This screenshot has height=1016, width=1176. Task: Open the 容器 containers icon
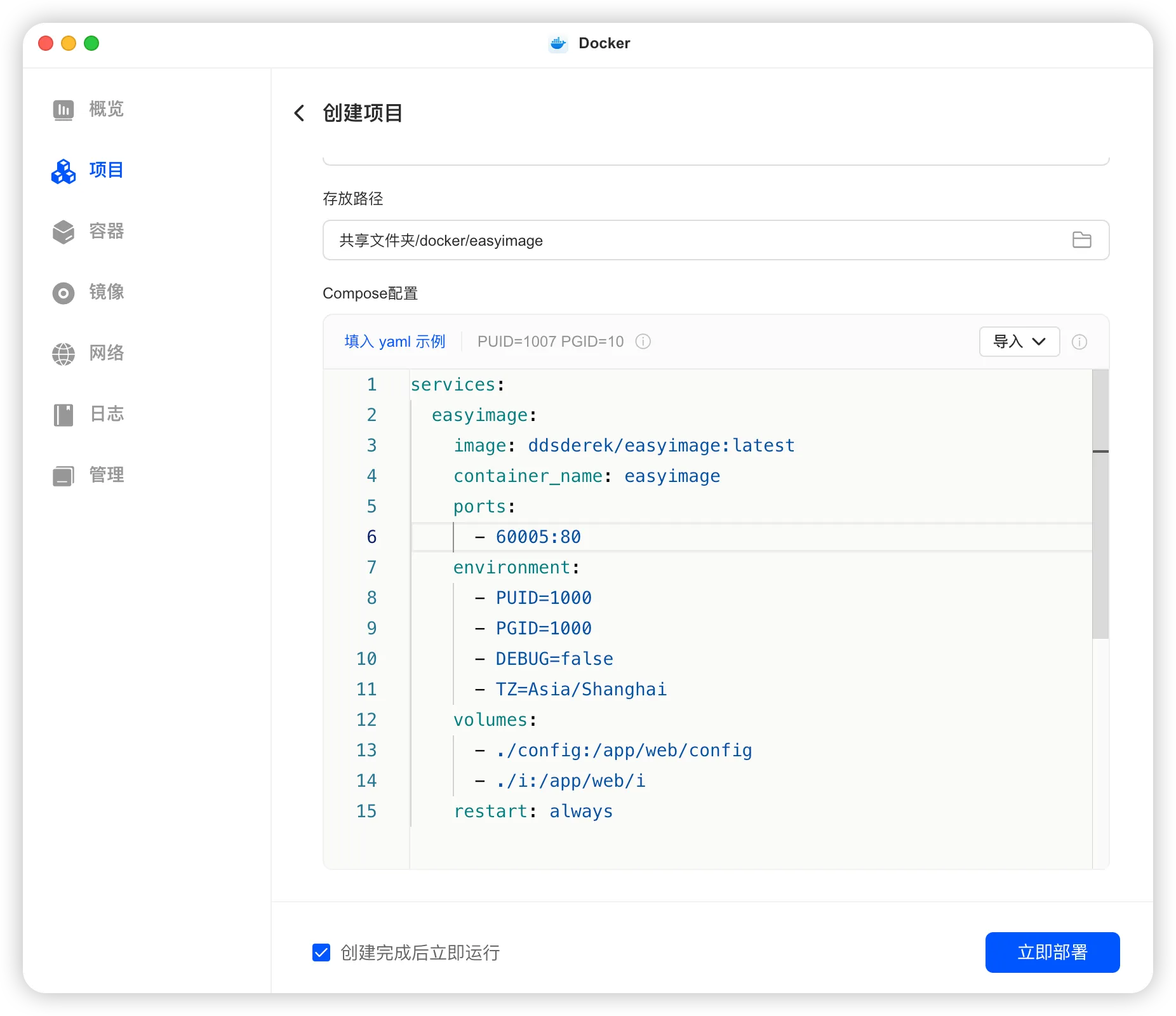coord(63,231)
